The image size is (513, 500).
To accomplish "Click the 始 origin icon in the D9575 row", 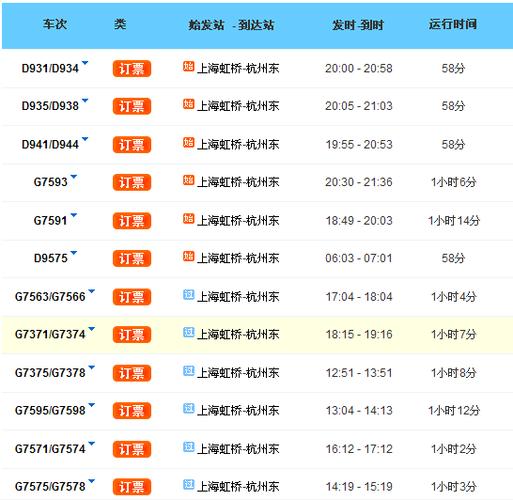I will tap(188, 256).
